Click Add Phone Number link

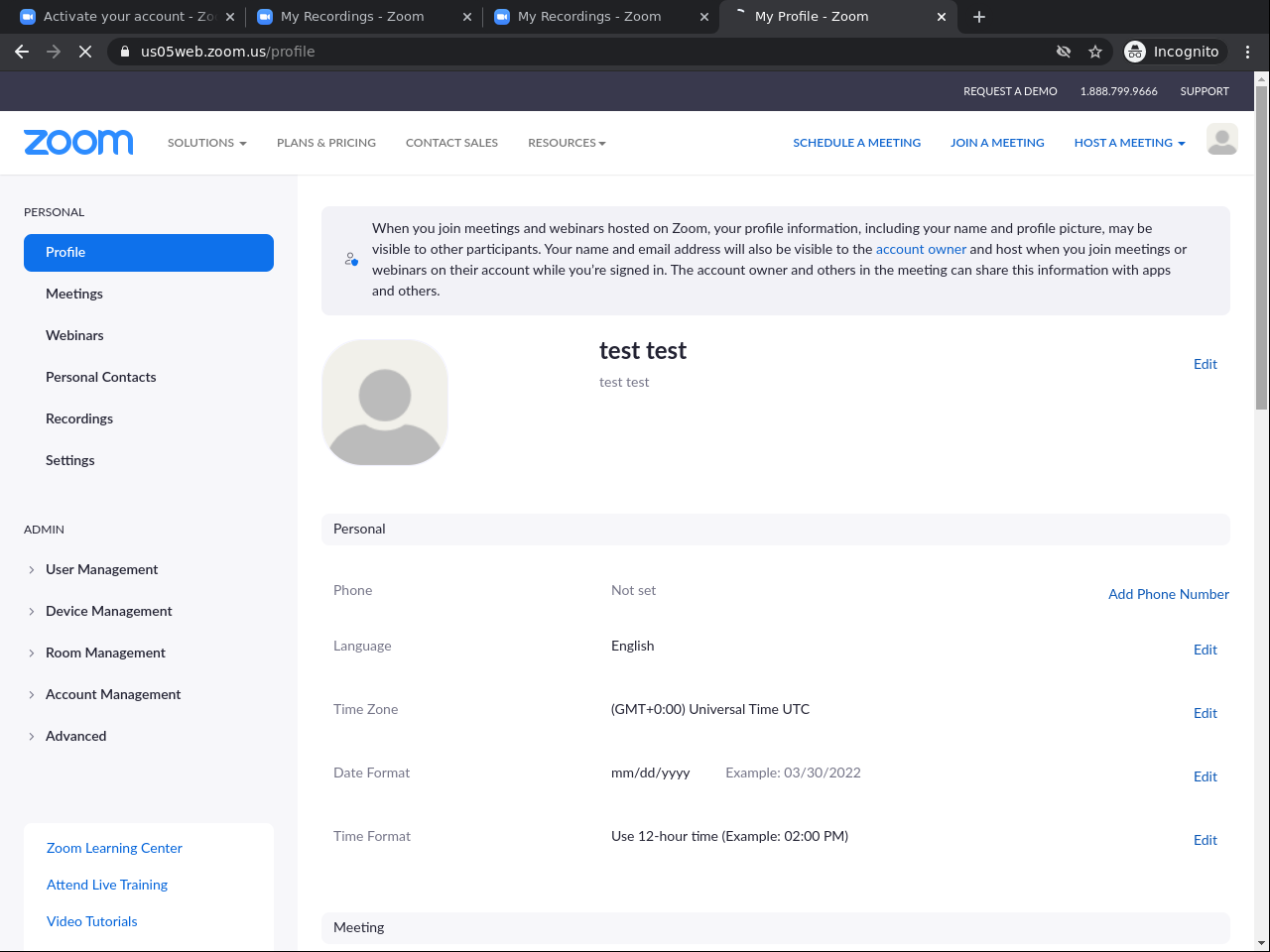point(1168,594)
